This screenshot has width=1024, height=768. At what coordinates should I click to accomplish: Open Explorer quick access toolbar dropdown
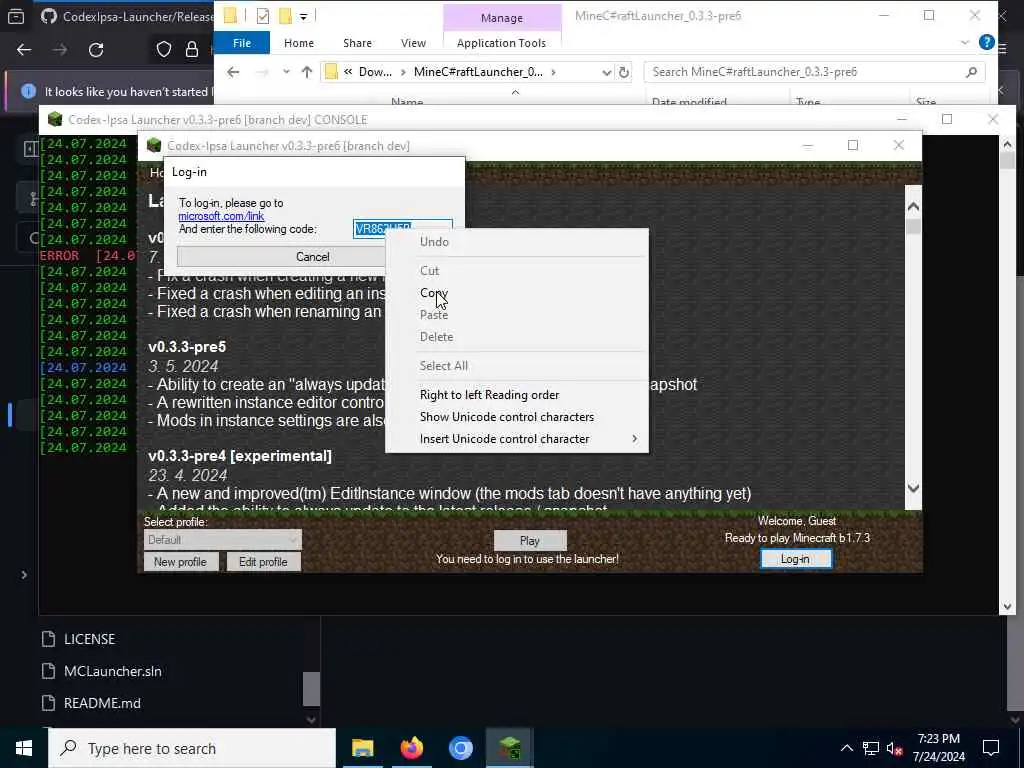pos(303,16)
